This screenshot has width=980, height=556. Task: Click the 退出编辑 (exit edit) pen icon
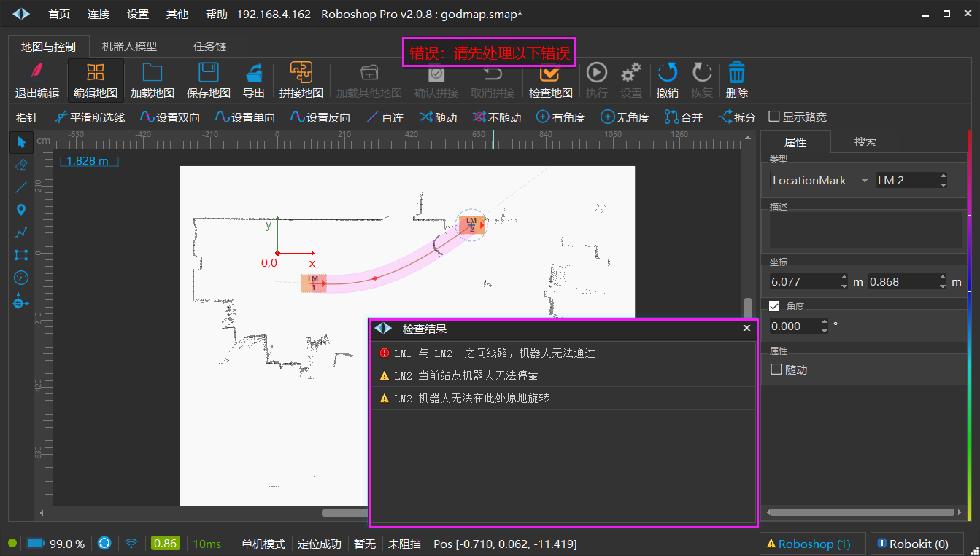pos(37,71)
